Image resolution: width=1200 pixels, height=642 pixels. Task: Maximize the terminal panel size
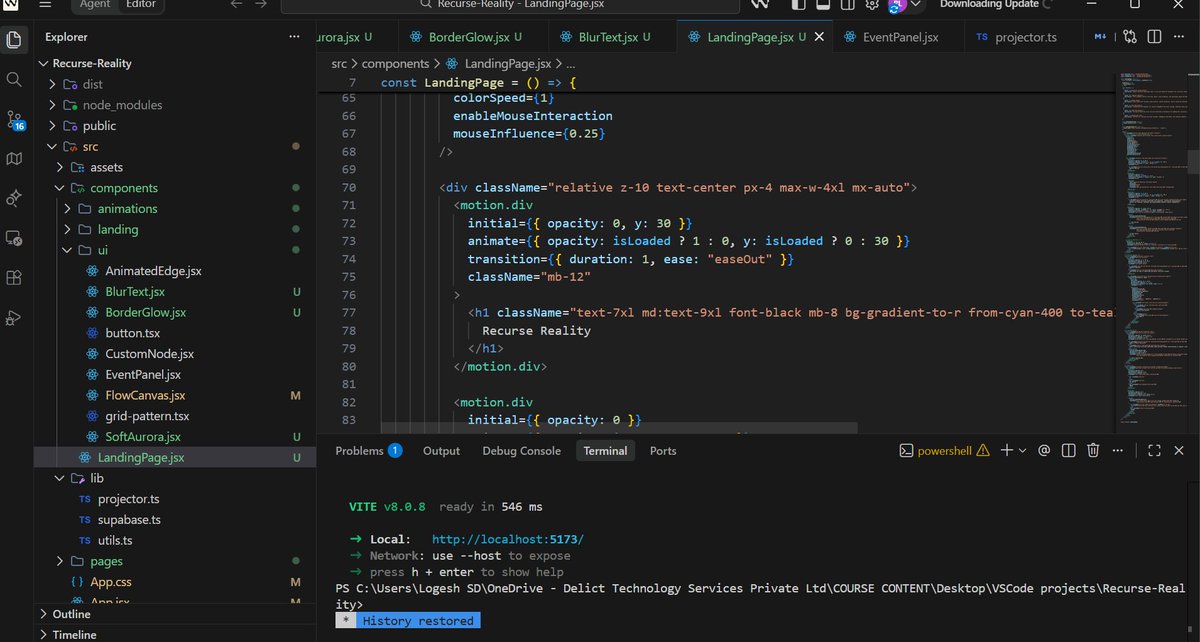(1153, 451)
